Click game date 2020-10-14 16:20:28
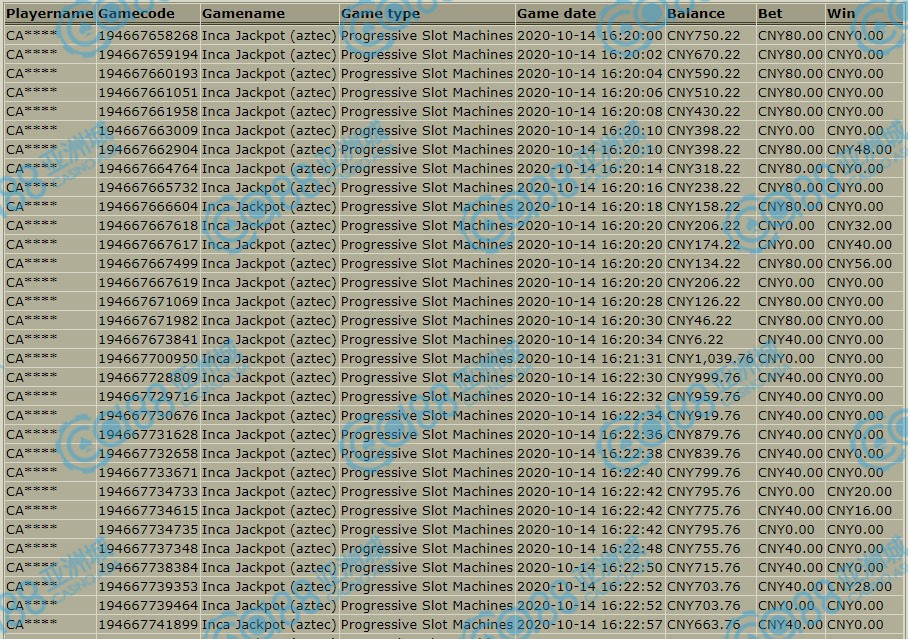The width and height of the screenshot is (908, 639). pyautogui.click(x=590, y=302)
